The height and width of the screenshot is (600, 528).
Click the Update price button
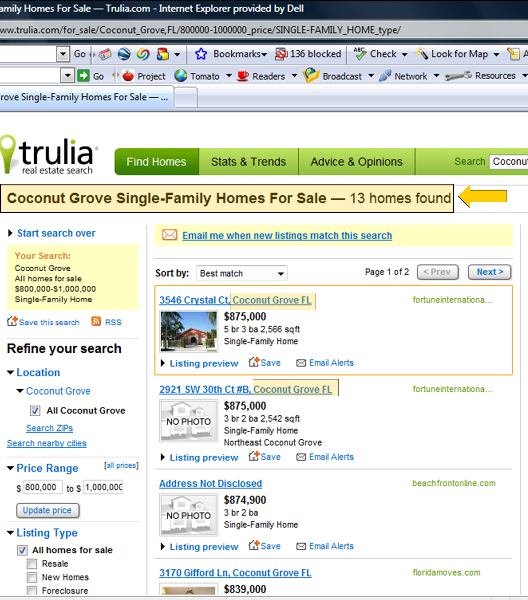coord(47,510)
